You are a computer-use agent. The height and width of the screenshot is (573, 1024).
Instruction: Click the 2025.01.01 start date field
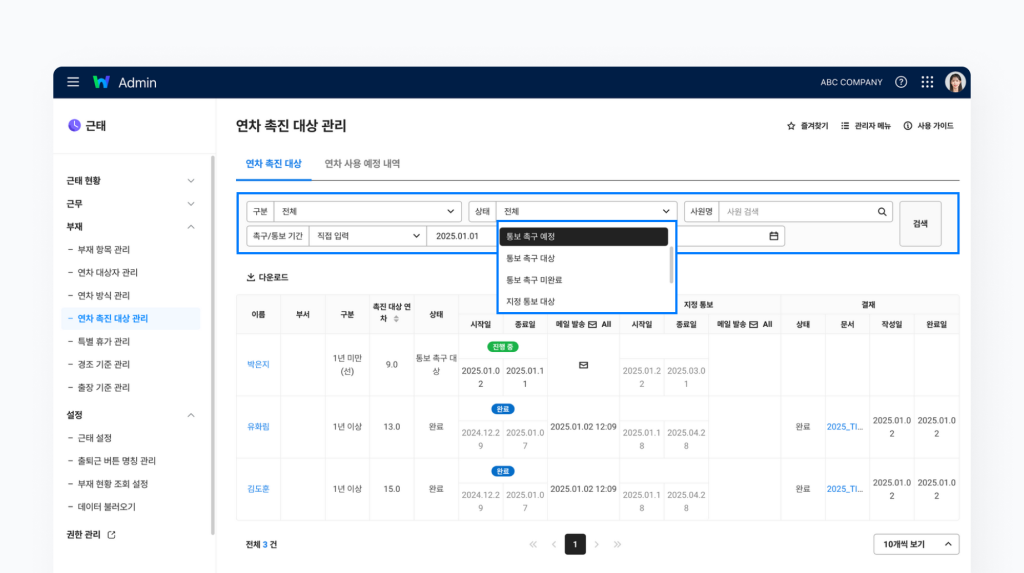[462, 236]
